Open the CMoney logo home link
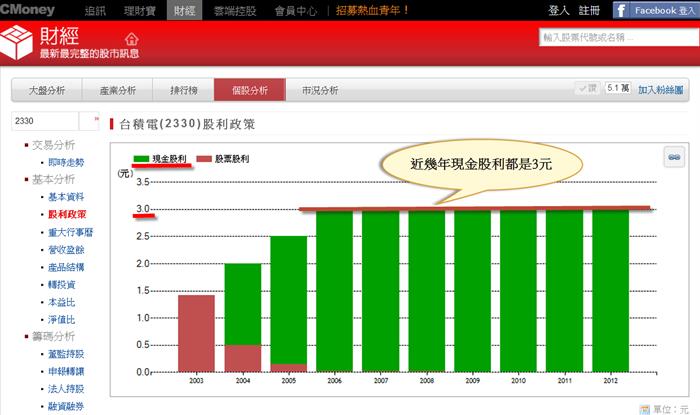Viewport: 700px width, 415px height. click(27, 9)
